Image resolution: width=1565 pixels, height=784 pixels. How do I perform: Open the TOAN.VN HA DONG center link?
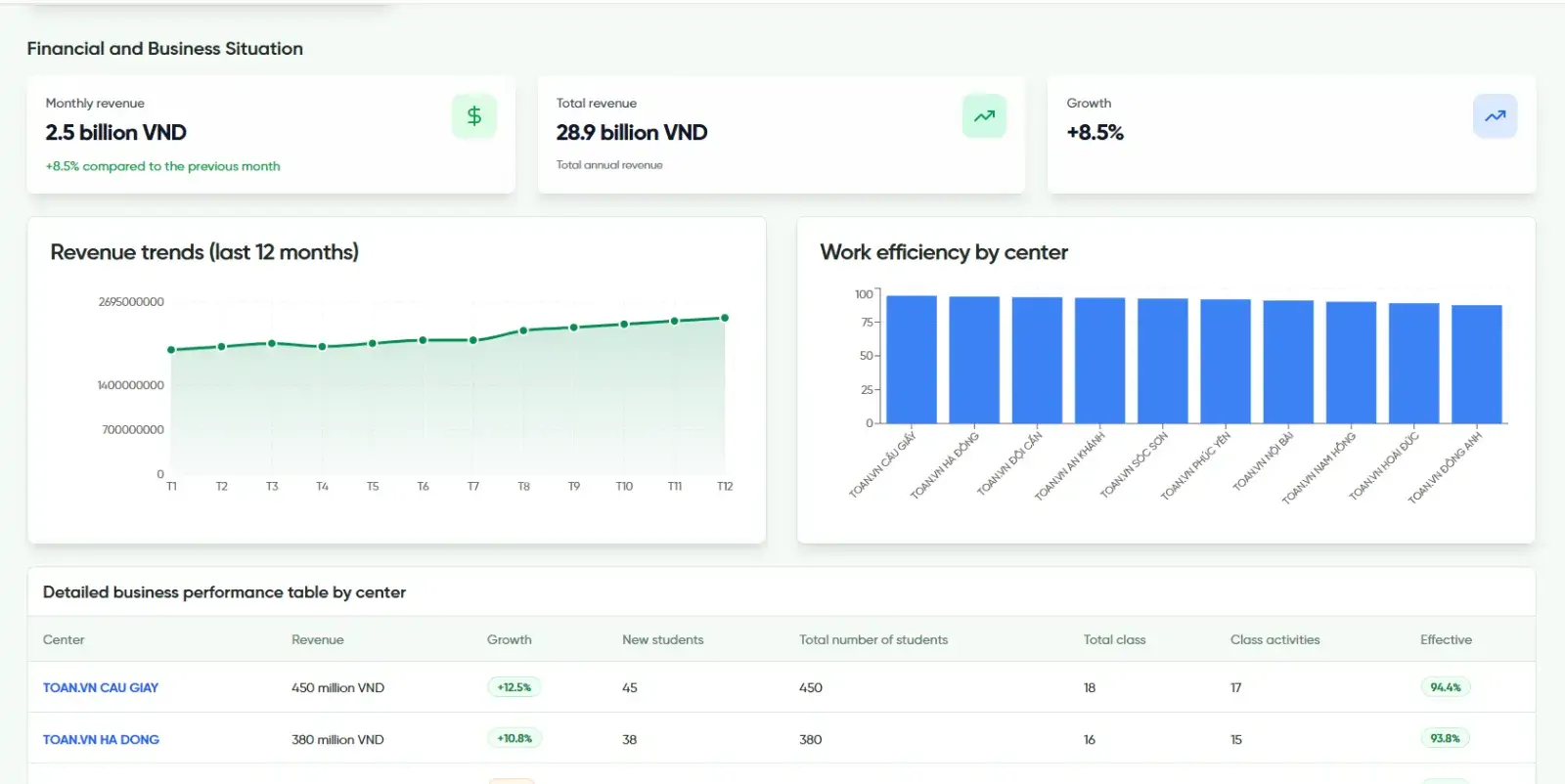(x=101, y=739)
